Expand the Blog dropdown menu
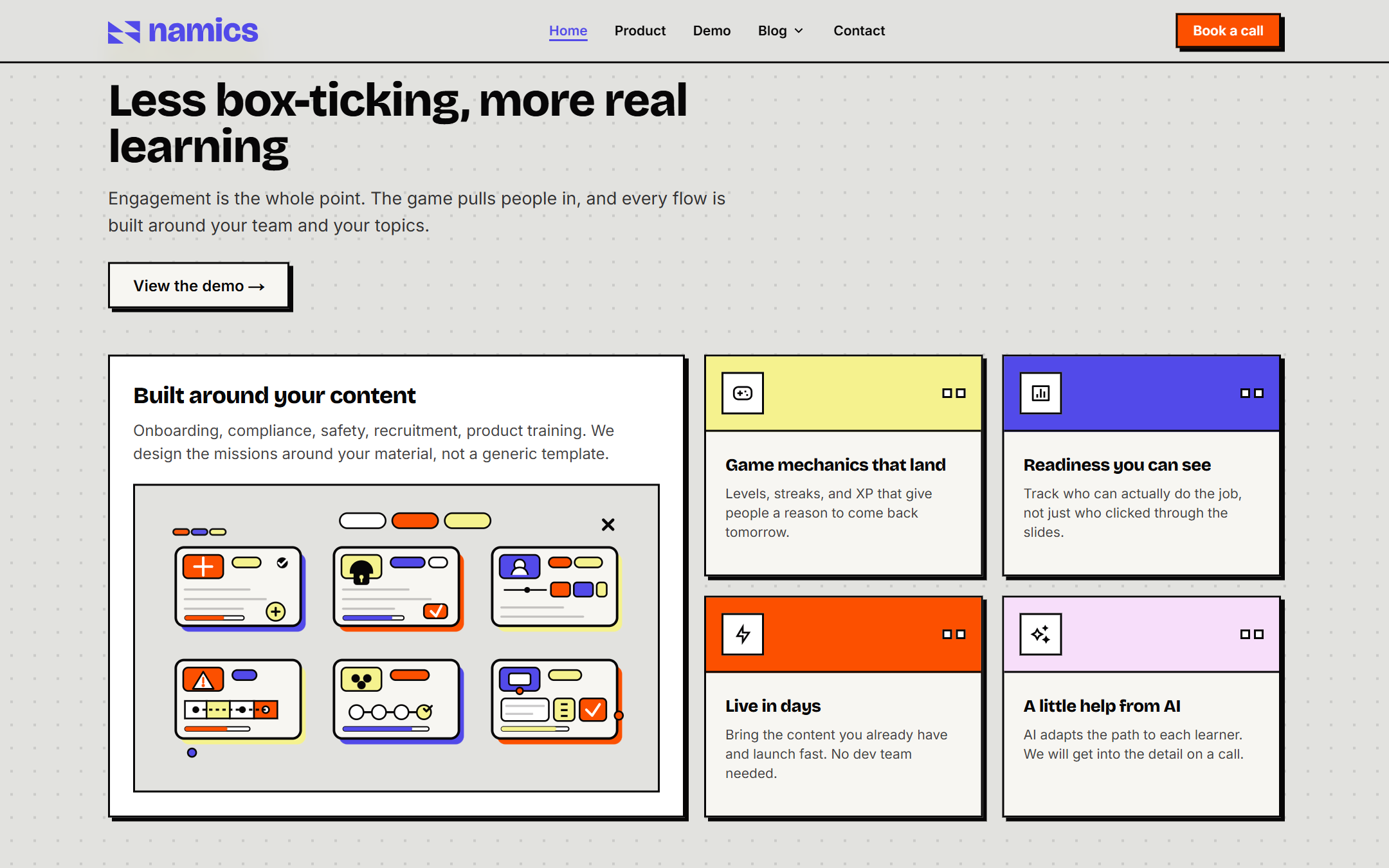1389x868 pixels. 781,31
